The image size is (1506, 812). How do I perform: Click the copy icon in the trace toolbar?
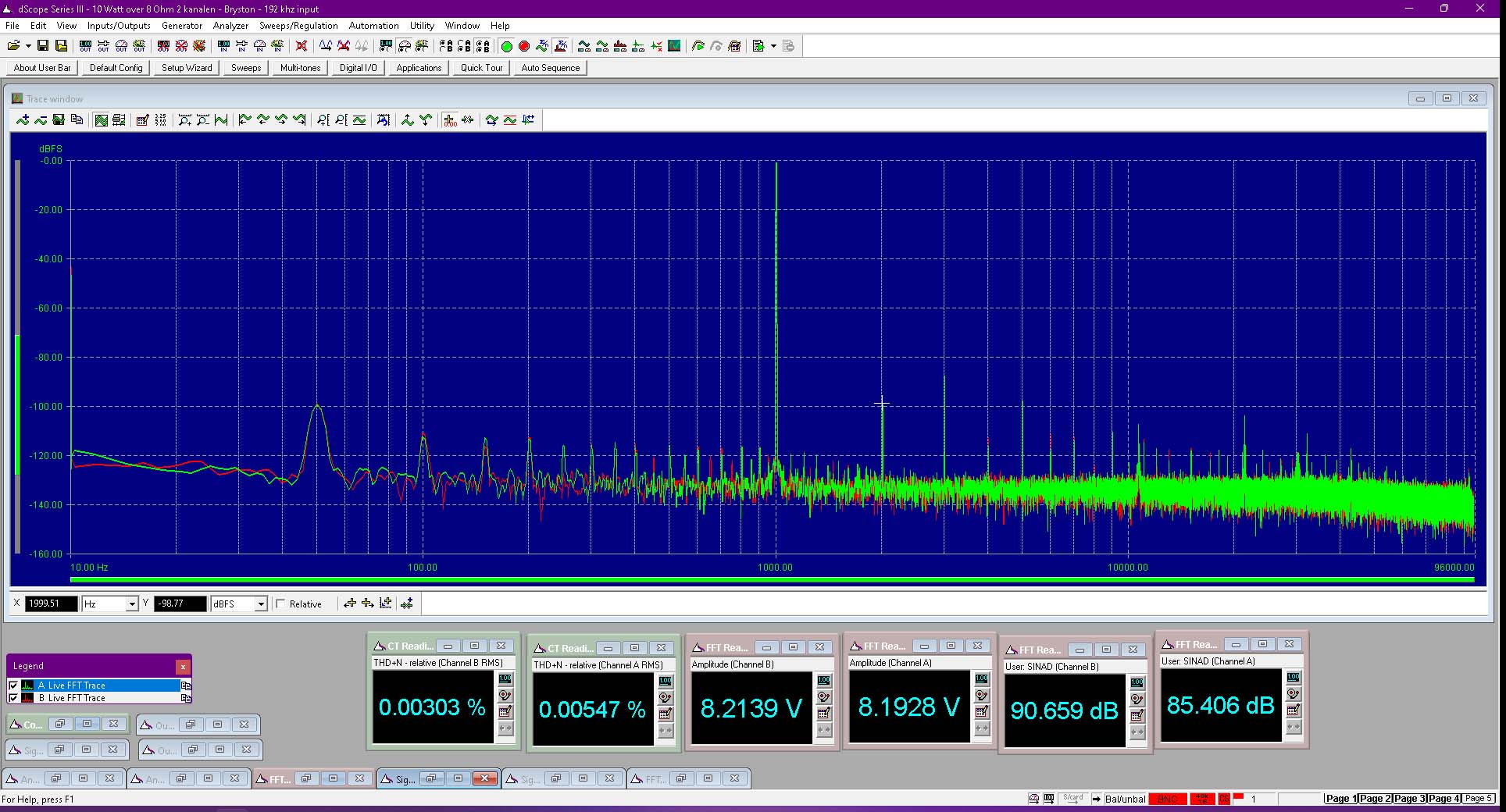pyautogui.click(x=77, y=119)
